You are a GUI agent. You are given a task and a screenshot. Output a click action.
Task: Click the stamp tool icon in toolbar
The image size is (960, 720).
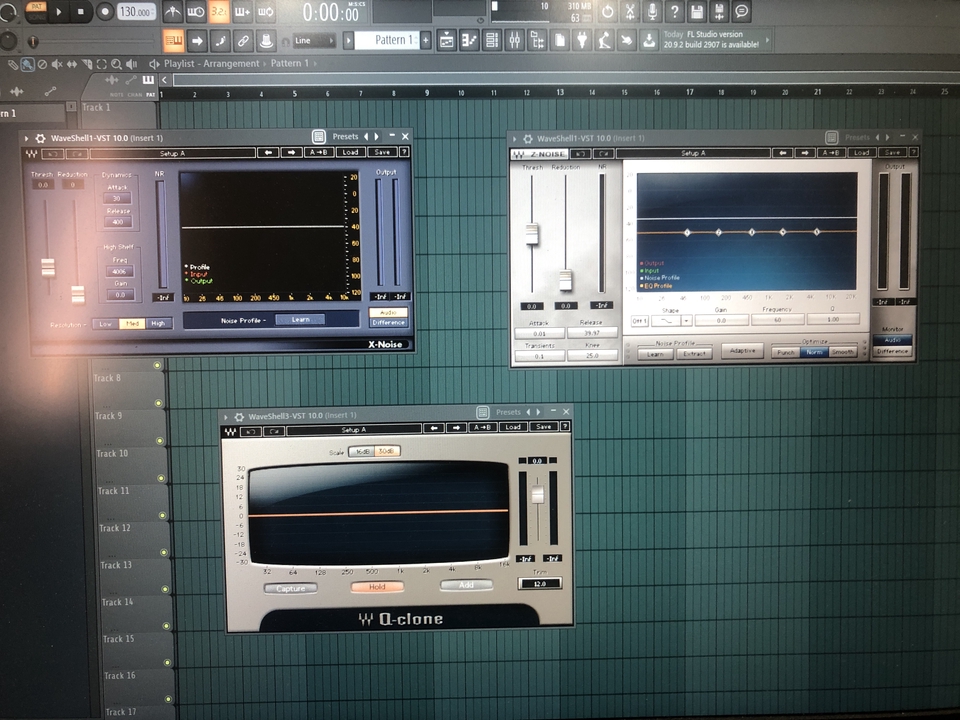pyautogui.click(x=266, y=41)
